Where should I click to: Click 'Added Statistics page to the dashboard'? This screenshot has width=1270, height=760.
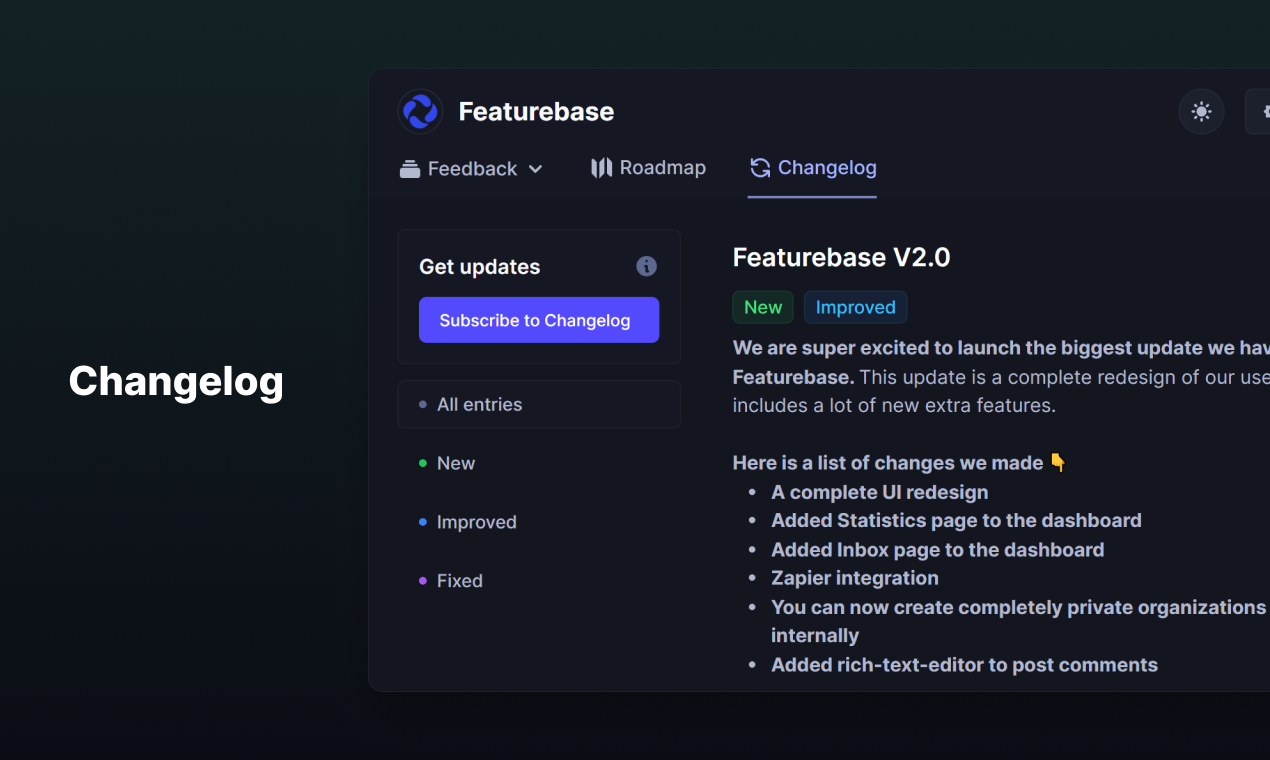pyautogui.click(x=956, y=520)
